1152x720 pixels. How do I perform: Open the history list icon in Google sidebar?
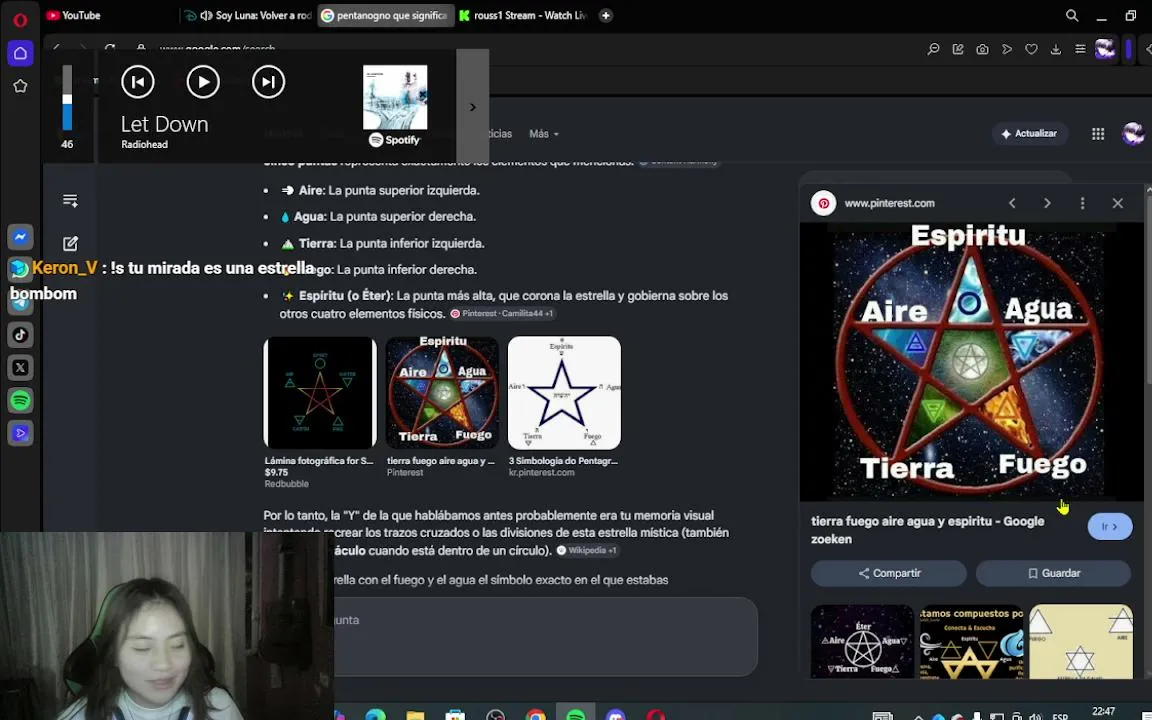[x=71, y=201]
